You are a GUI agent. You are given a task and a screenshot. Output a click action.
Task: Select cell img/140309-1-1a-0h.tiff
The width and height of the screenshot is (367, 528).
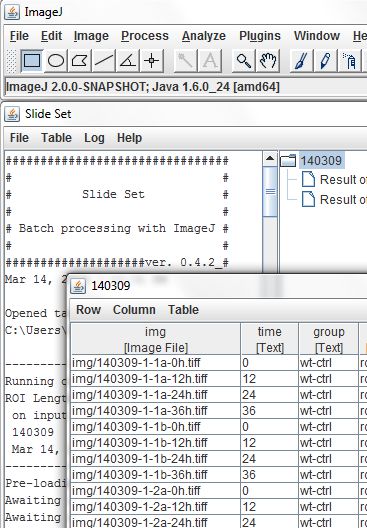156,363
